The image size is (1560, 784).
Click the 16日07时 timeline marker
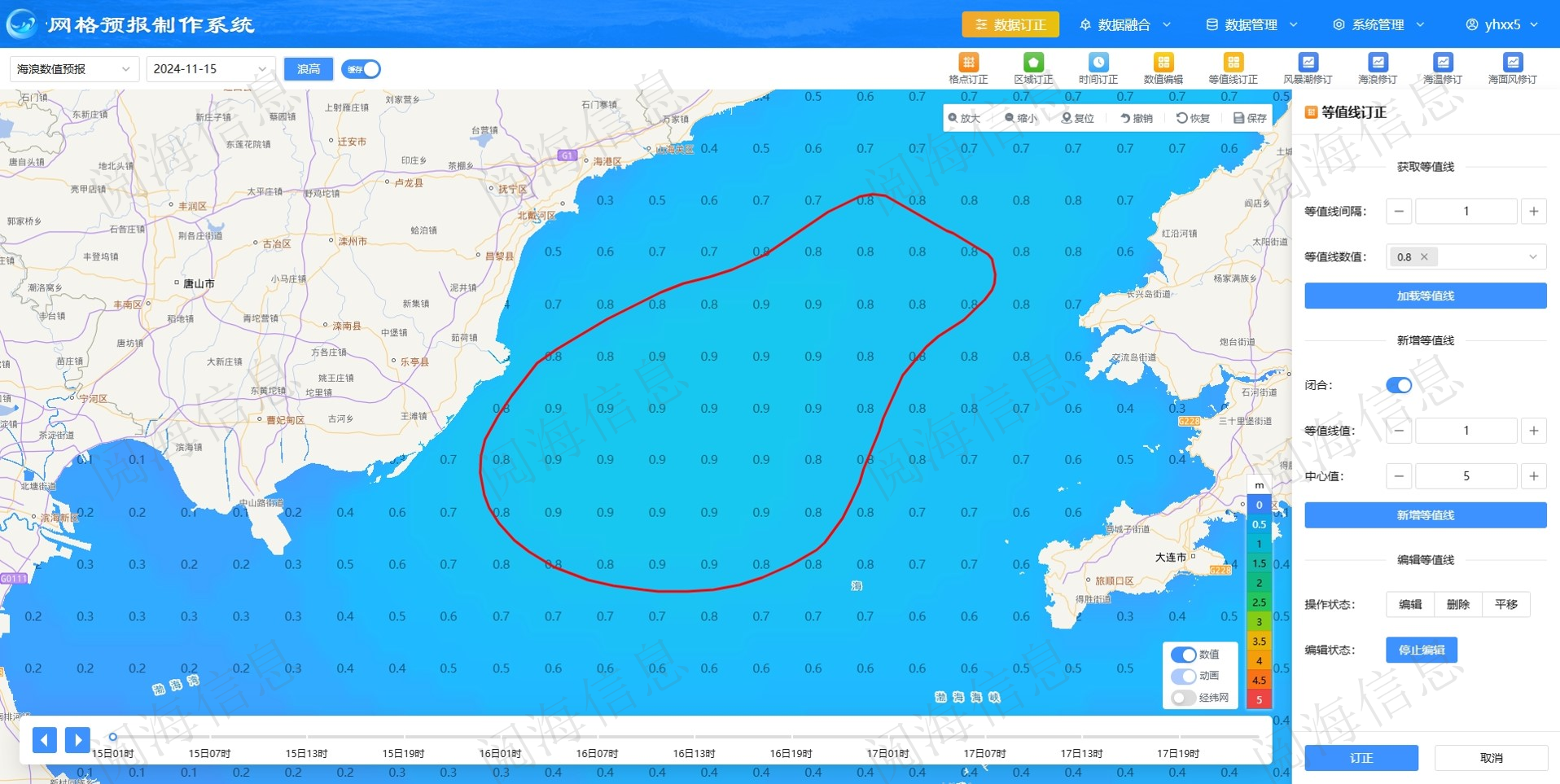[x=597, y=753]
